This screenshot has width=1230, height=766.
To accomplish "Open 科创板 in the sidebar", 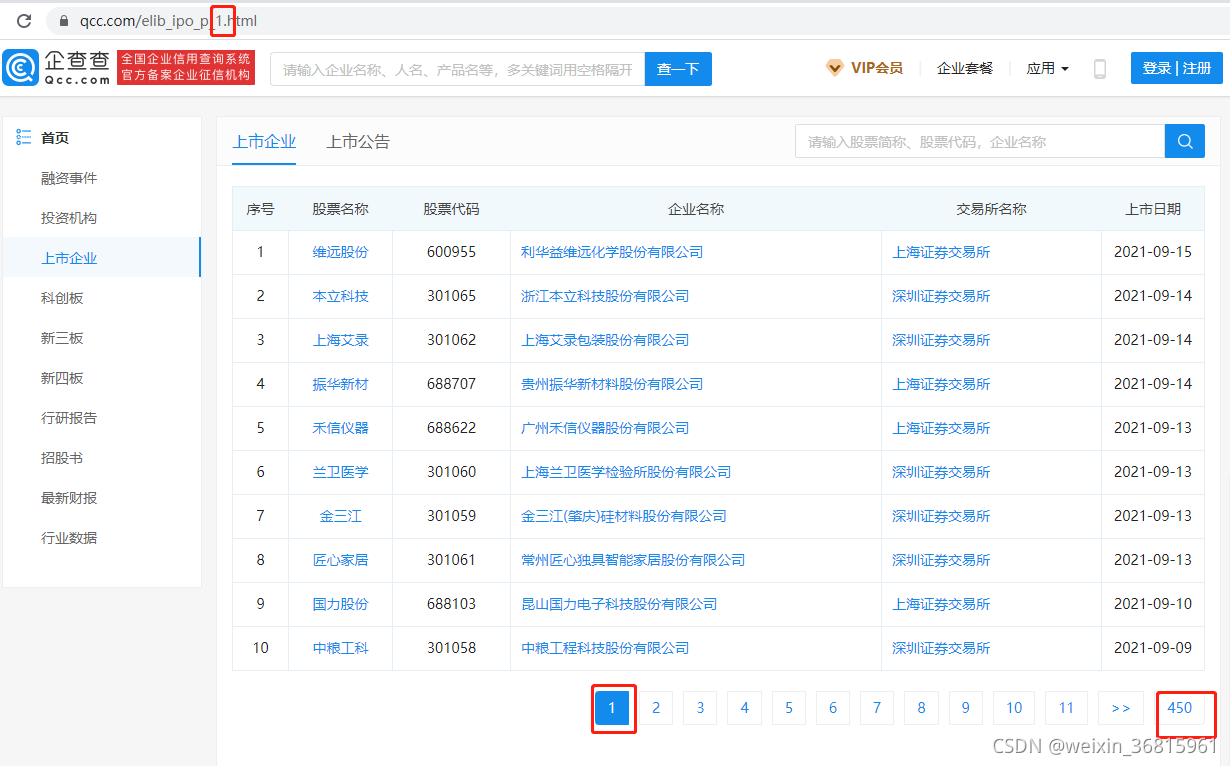I will tap(62, 298).
